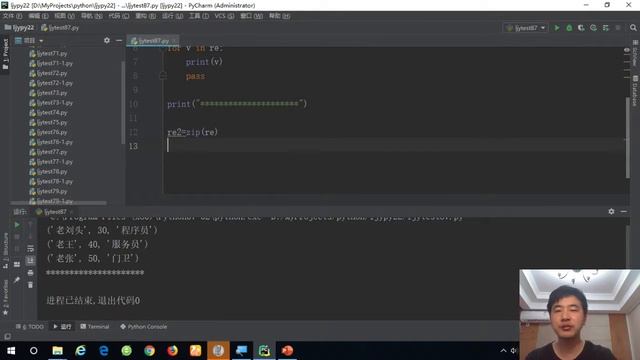Open the 帮助 (H) menu
Viewport: 640px width, 360px height.
(279, 16)
